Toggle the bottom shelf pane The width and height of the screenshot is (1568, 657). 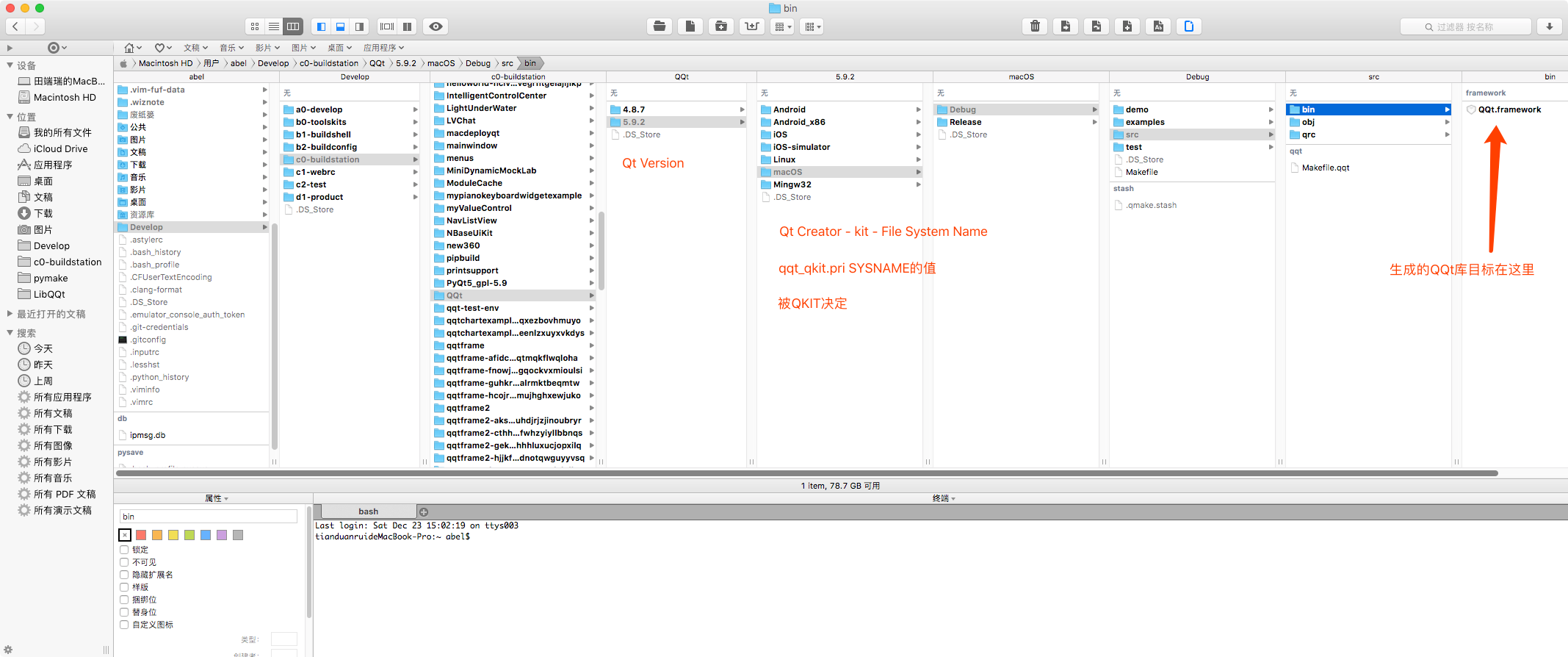click(341, 26)
